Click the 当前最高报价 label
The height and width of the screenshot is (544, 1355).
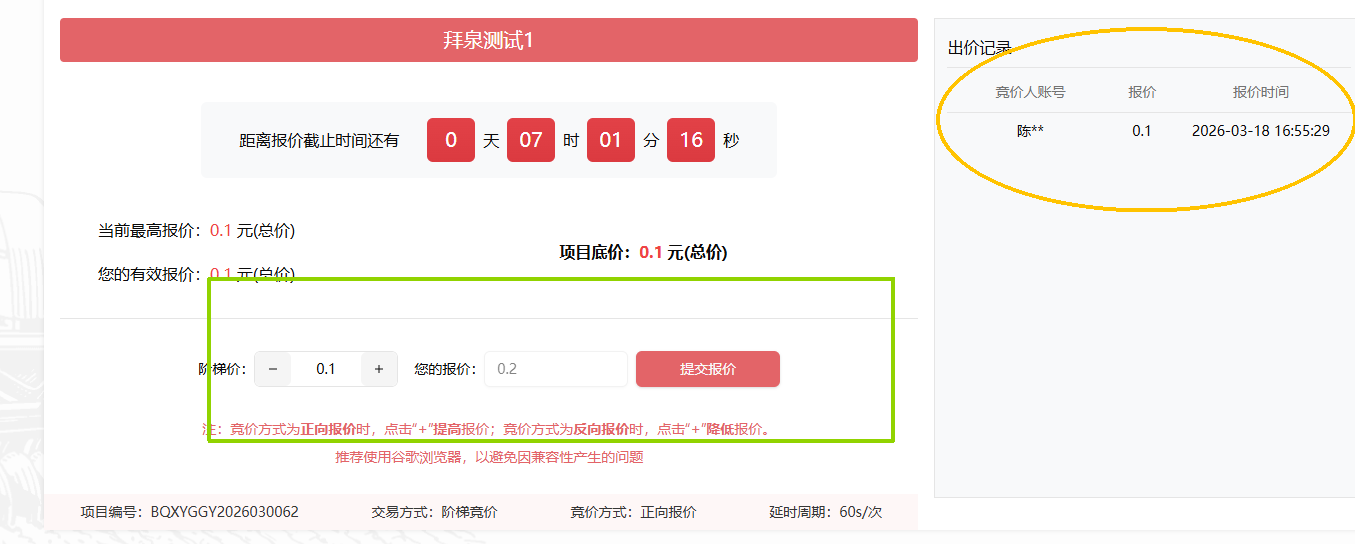coord(150,231)
